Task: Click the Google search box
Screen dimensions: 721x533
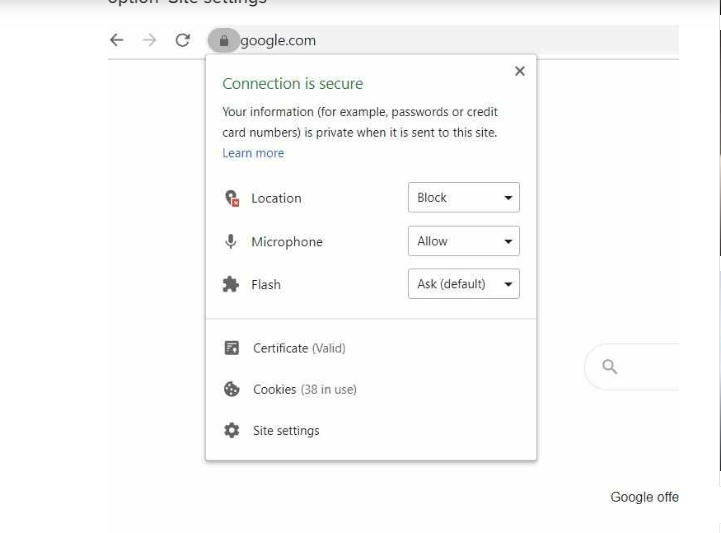Action: coord(632,367)
